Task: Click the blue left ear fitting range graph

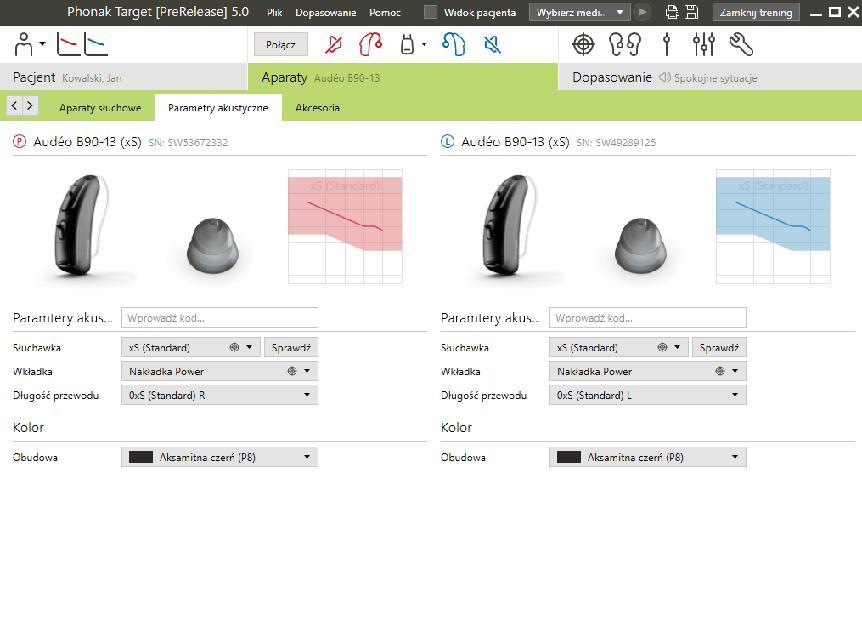Action: 773,226
